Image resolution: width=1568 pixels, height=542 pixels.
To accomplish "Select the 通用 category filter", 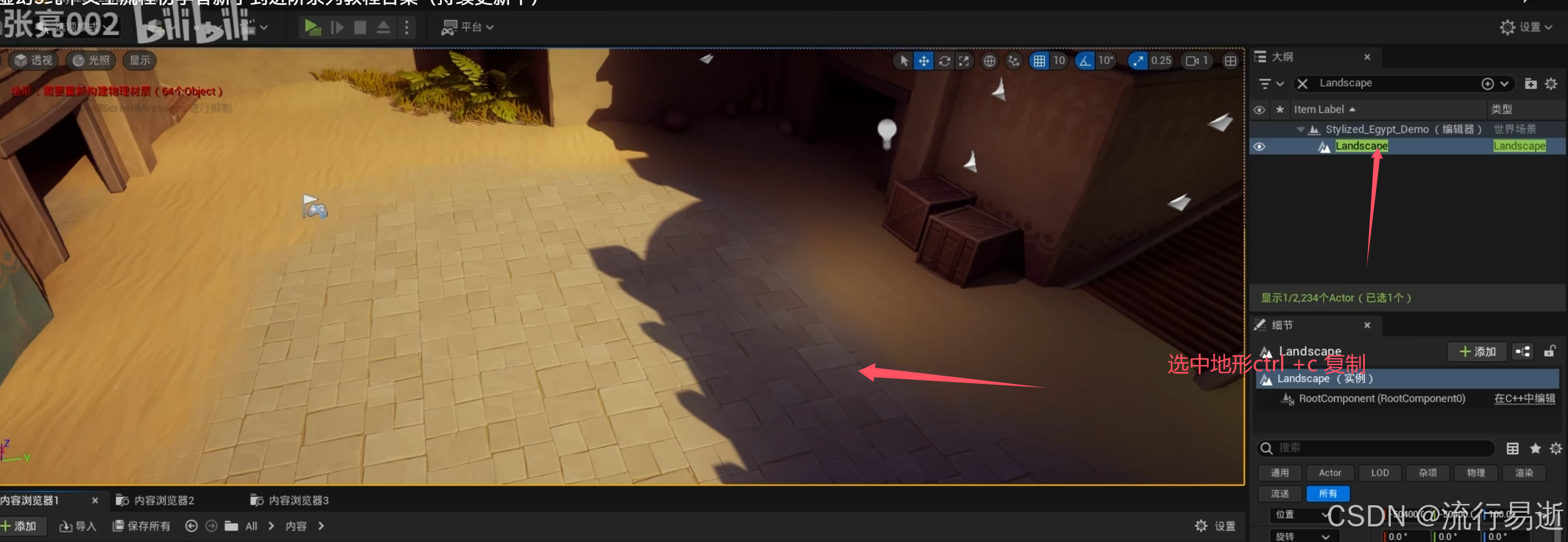I will point(1279,473).
